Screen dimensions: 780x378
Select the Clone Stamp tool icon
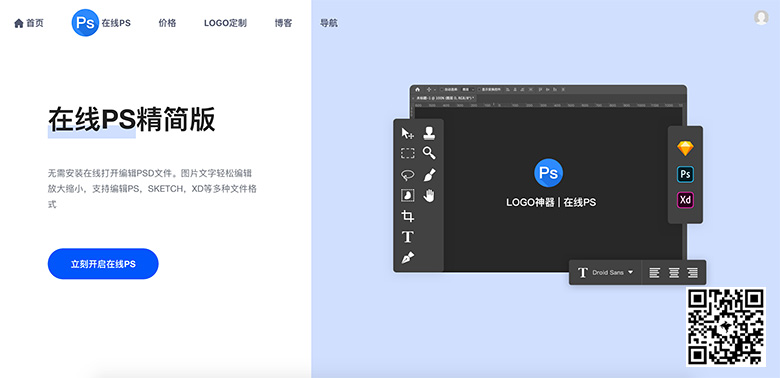(x=429, y=133)
